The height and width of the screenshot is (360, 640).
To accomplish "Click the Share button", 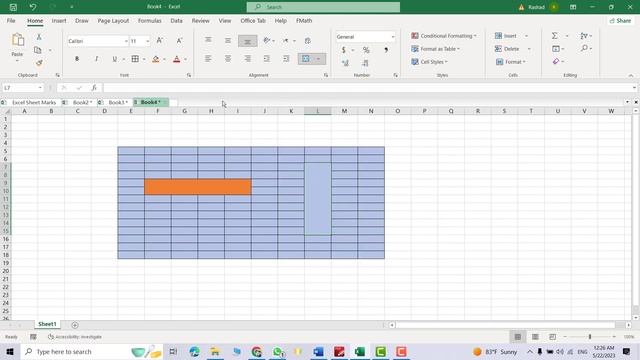I will pyautogui.click(x=620, y=21).
